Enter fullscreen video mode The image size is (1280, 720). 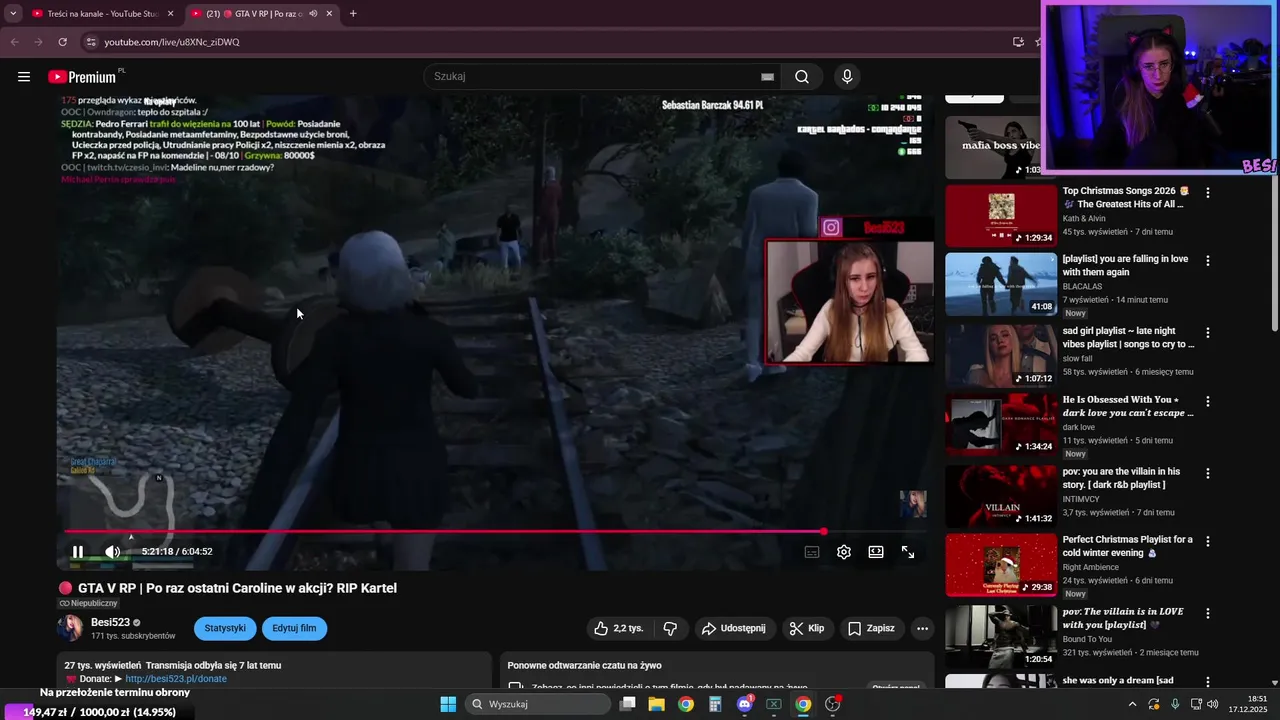coord(908,552)
